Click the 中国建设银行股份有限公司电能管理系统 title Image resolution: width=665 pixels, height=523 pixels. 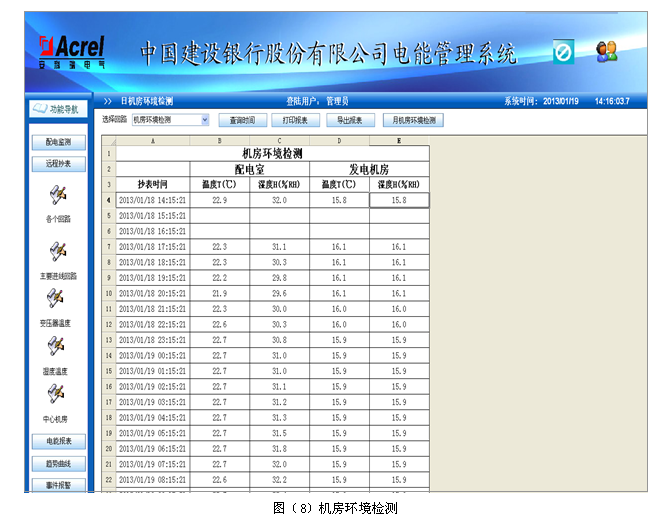click(328, 53)
